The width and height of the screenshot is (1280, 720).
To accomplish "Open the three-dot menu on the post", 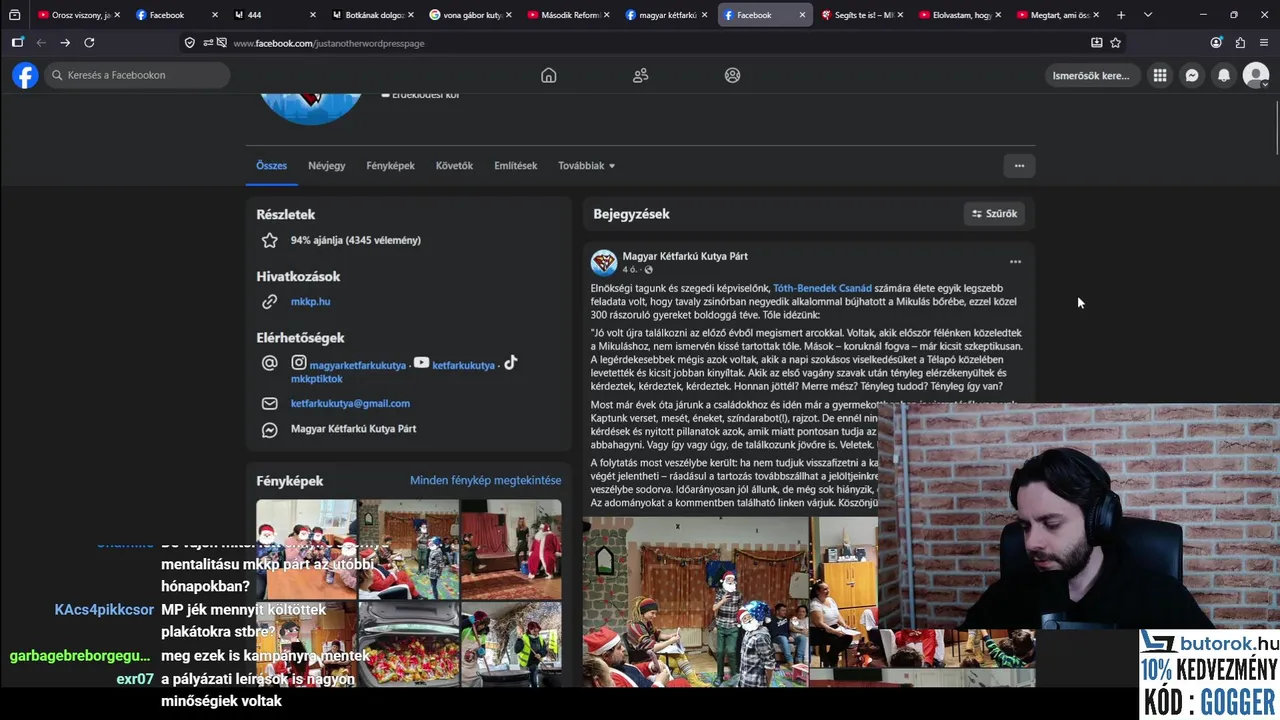I will click(x=1015, y=262).
